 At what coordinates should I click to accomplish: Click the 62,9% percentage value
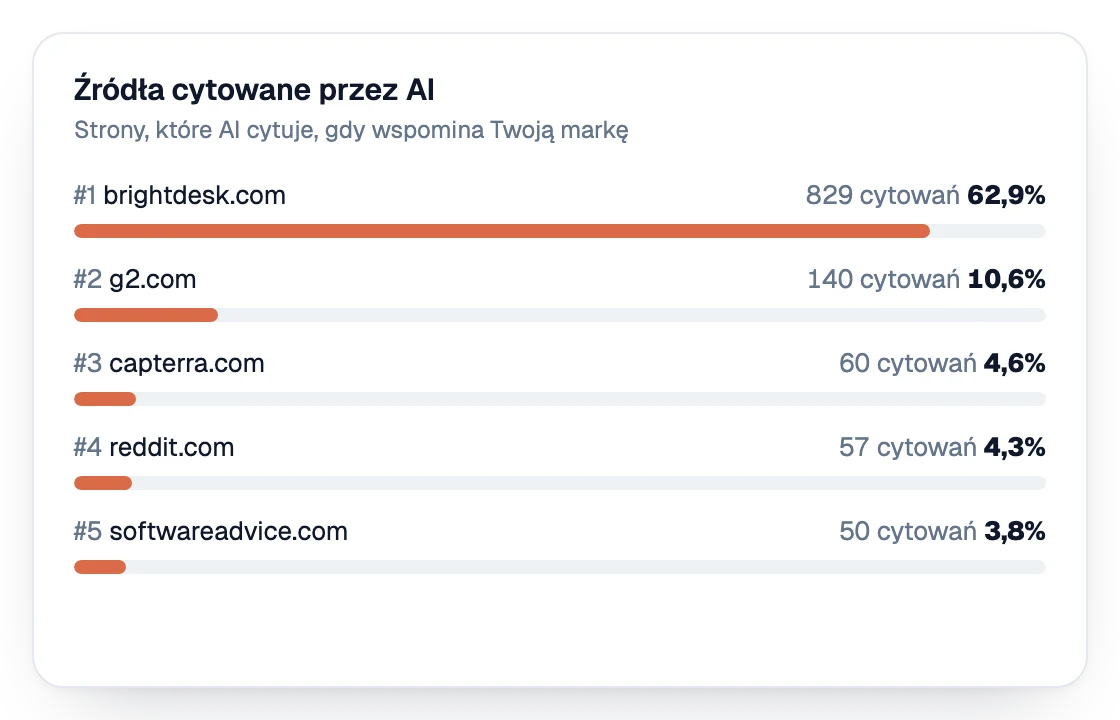click(x=1006, y=196)
